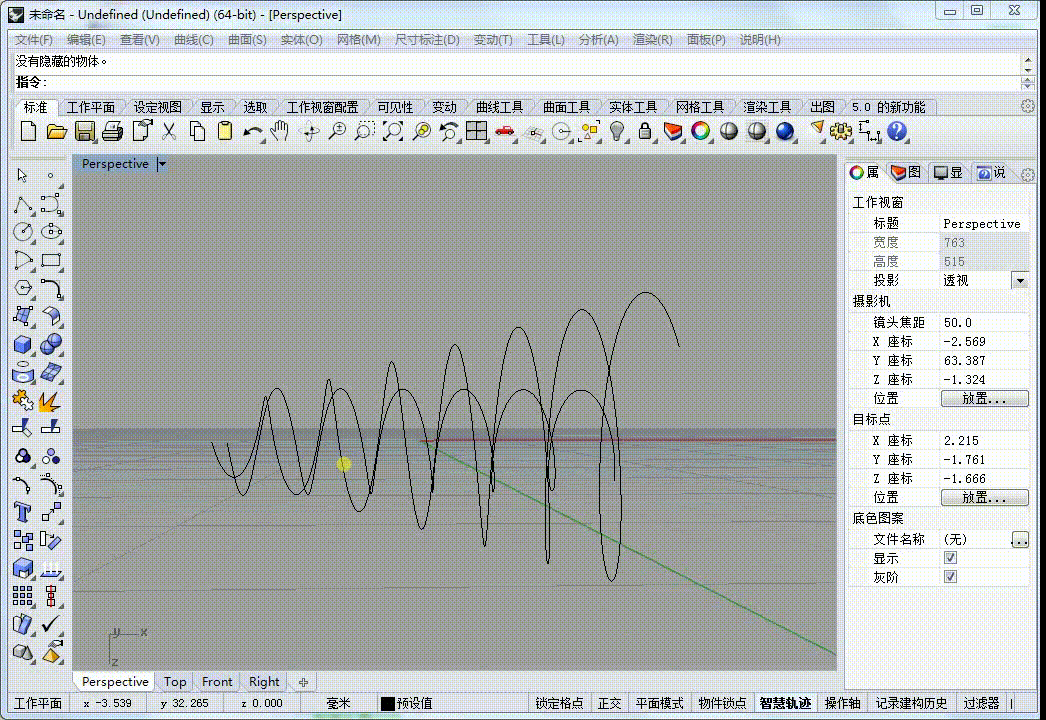This screenshot has height=720, width=1046.
Task: Open the Perspective viewport title dropdown
Action: tap(162, 163)
